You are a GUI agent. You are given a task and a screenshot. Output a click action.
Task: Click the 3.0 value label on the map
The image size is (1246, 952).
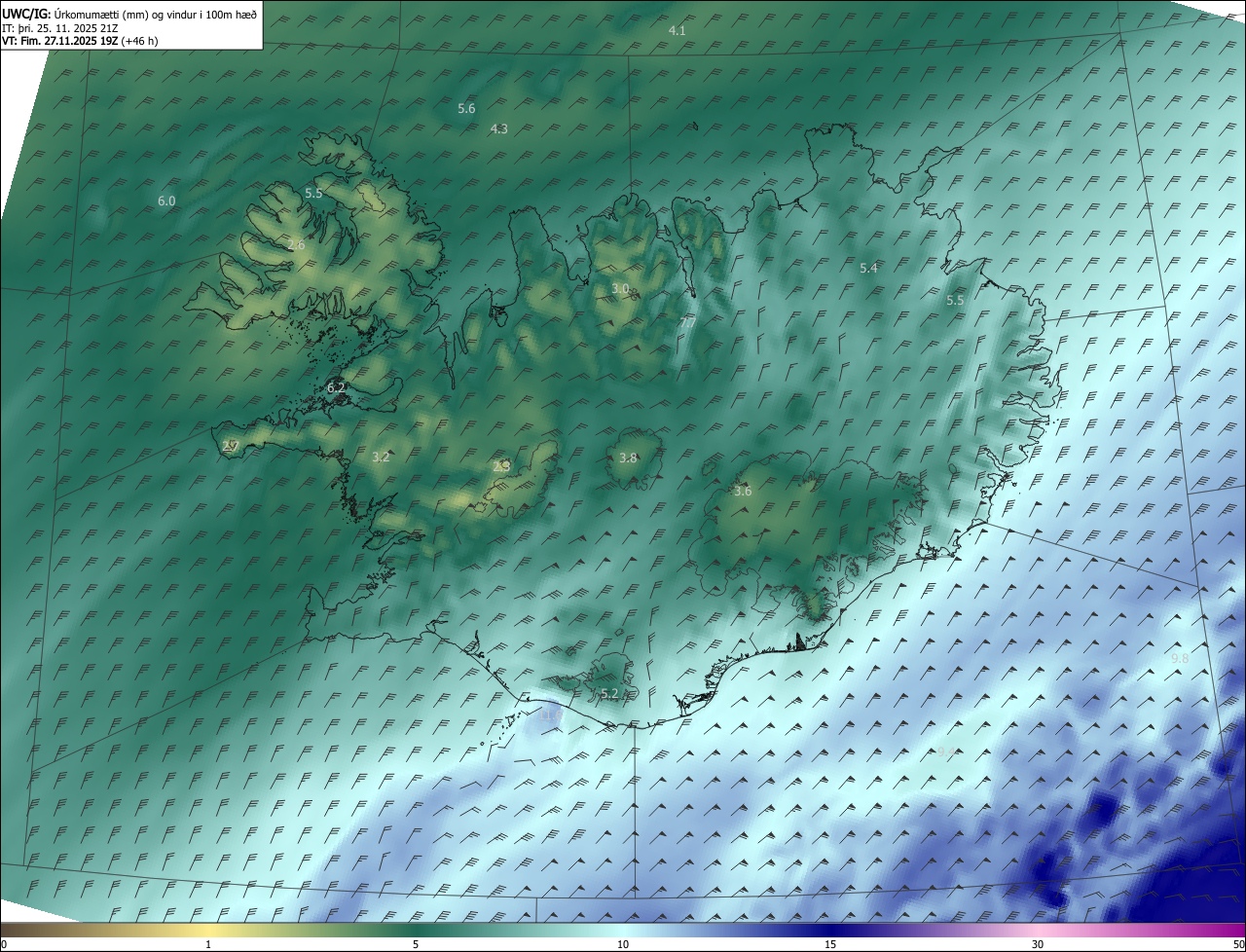click(620, 289)
